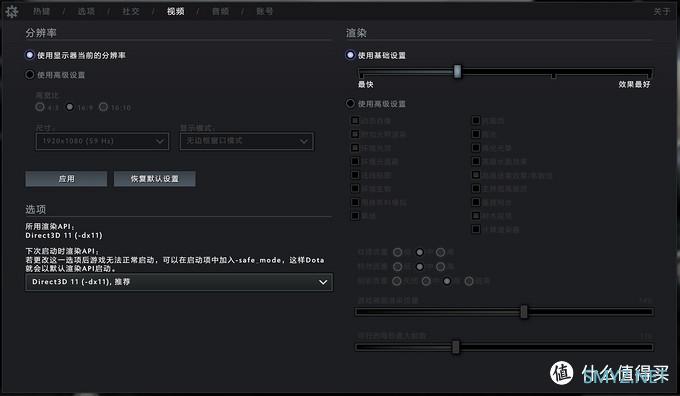Click the 效果最好 end of rendering slider

634,85
